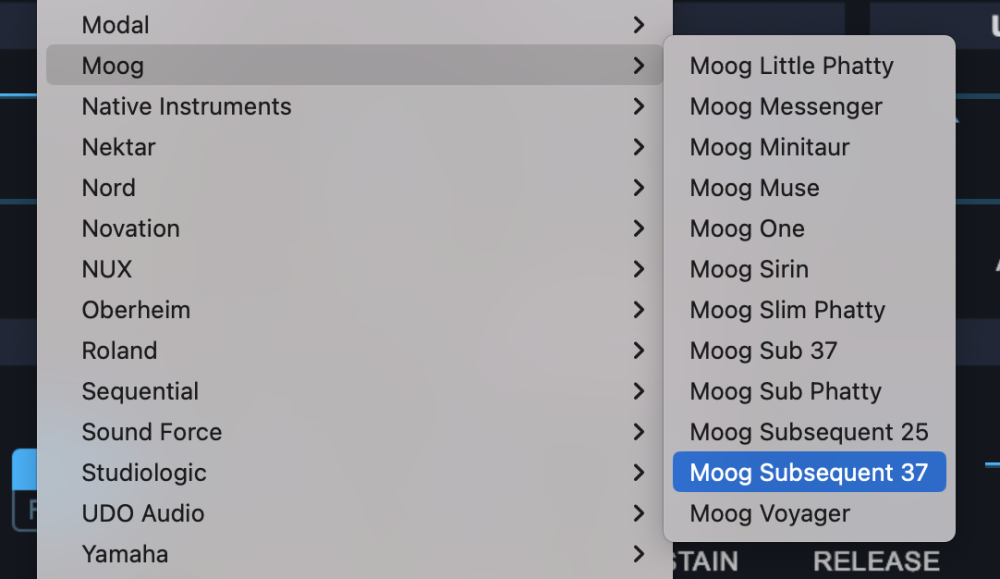The width and height of the screenshot is (1000, 579).
Task: Click the Moog One entry
Action: [x=746, y=228]
